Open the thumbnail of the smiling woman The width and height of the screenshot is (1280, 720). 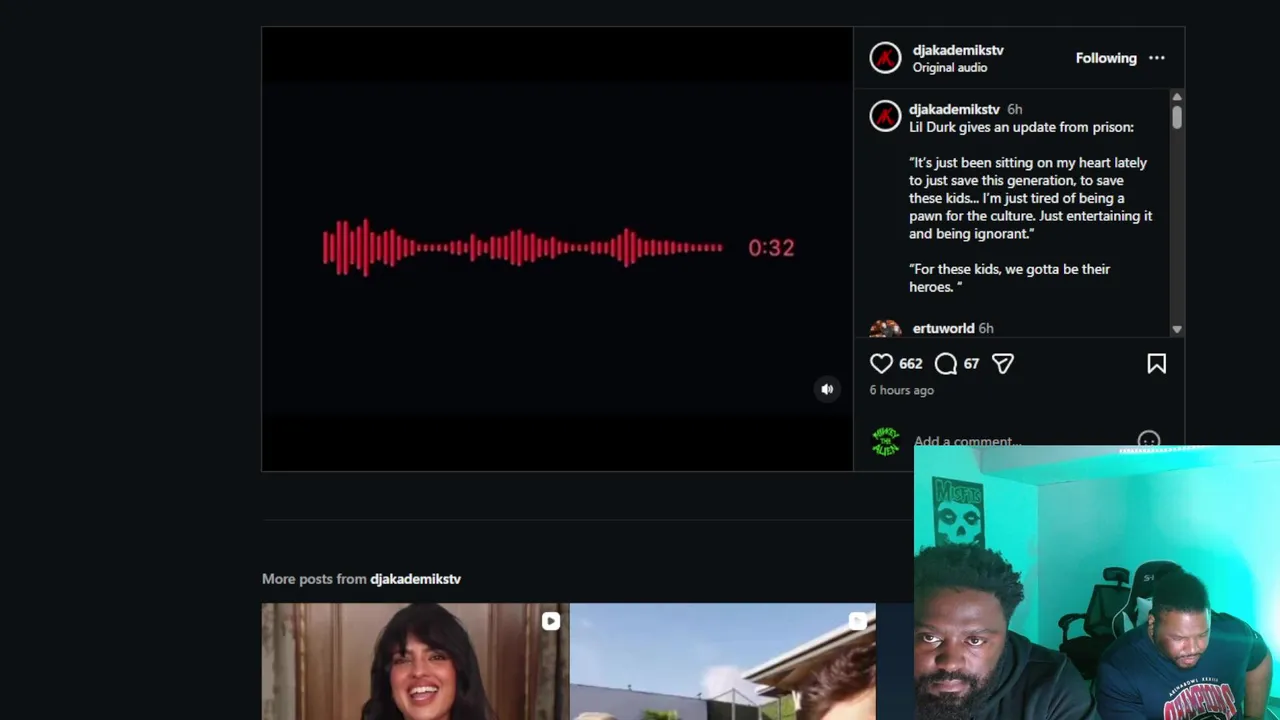(415, 661)
